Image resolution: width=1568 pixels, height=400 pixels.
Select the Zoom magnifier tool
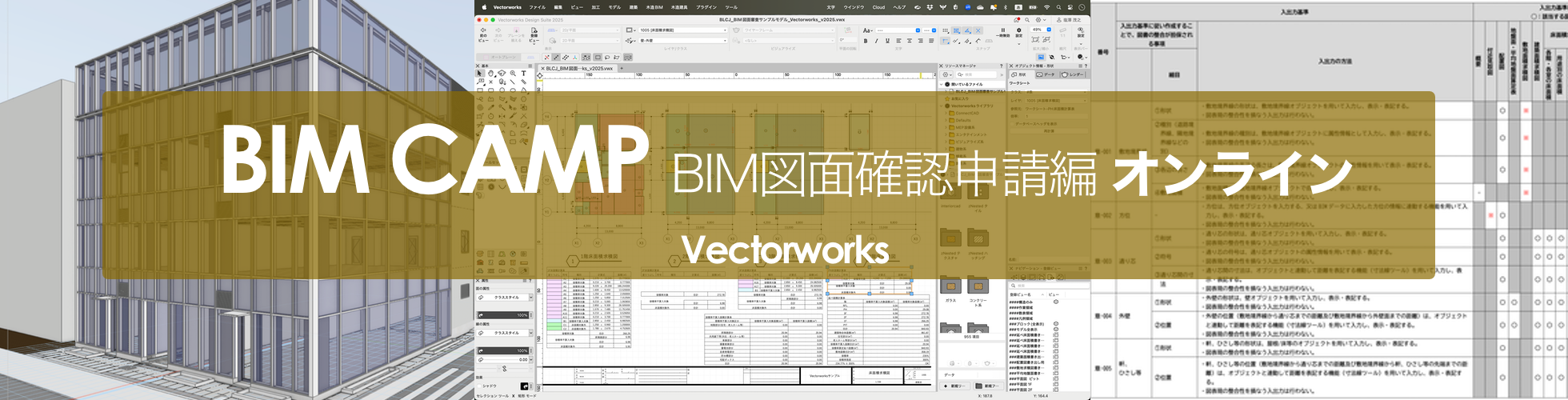(x=513, y=73)
